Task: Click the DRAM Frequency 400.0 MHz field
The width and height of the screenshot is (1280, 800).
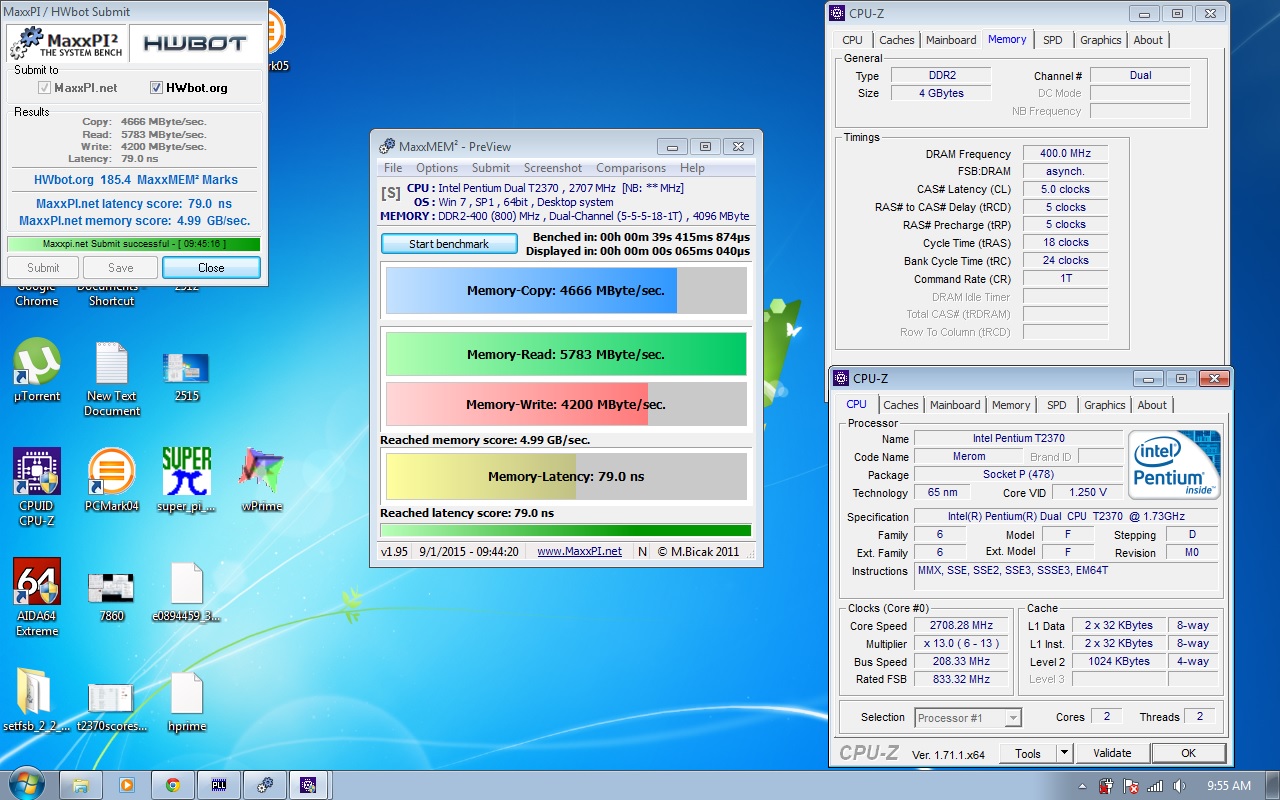Action: (x=1065, y=154)
